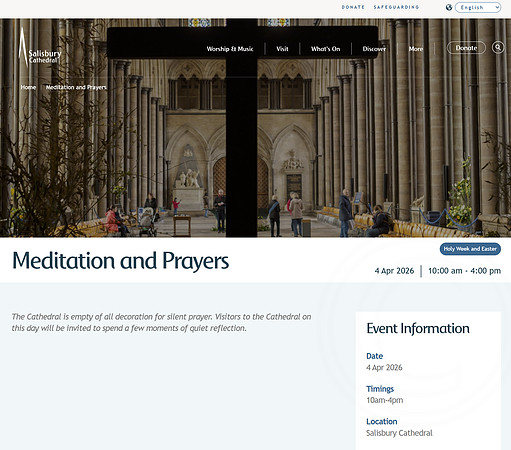Click the globe language icon
The width and height of the screenshot is (511, 450).
coord(449,7)
